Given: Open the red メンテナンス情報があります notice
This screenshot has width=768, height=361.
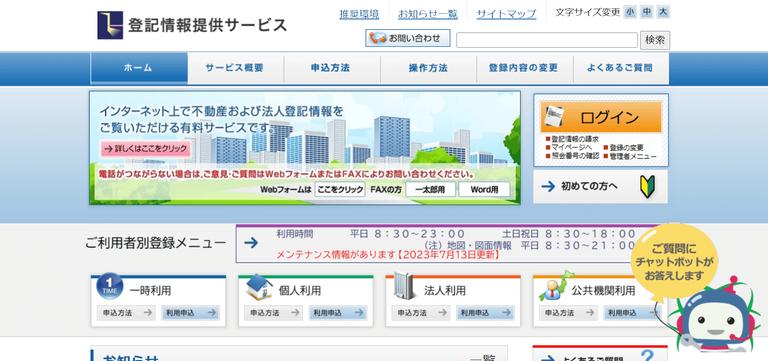Looking at the screenshot, I should tap(388, 255).
